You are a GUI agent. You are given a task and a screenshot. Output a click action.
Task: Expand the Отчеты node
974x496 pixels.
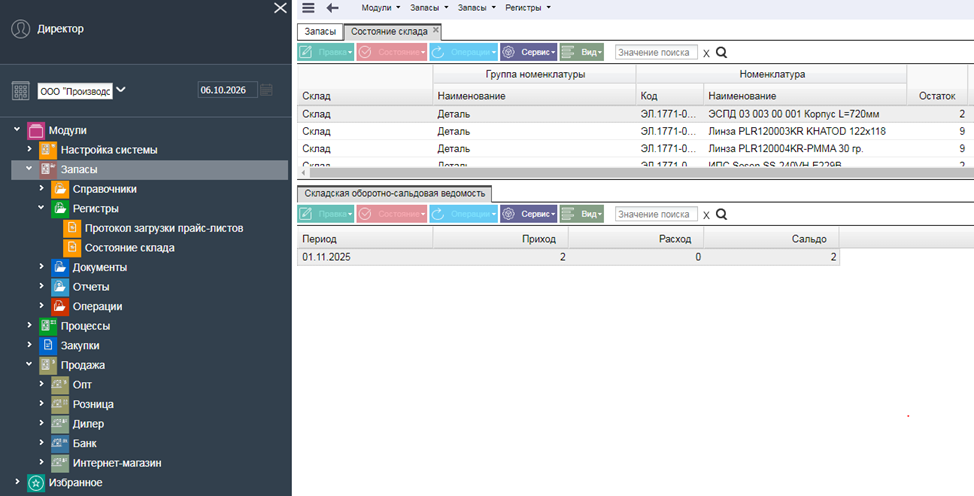pyautogui.click(x=42, y=286)
